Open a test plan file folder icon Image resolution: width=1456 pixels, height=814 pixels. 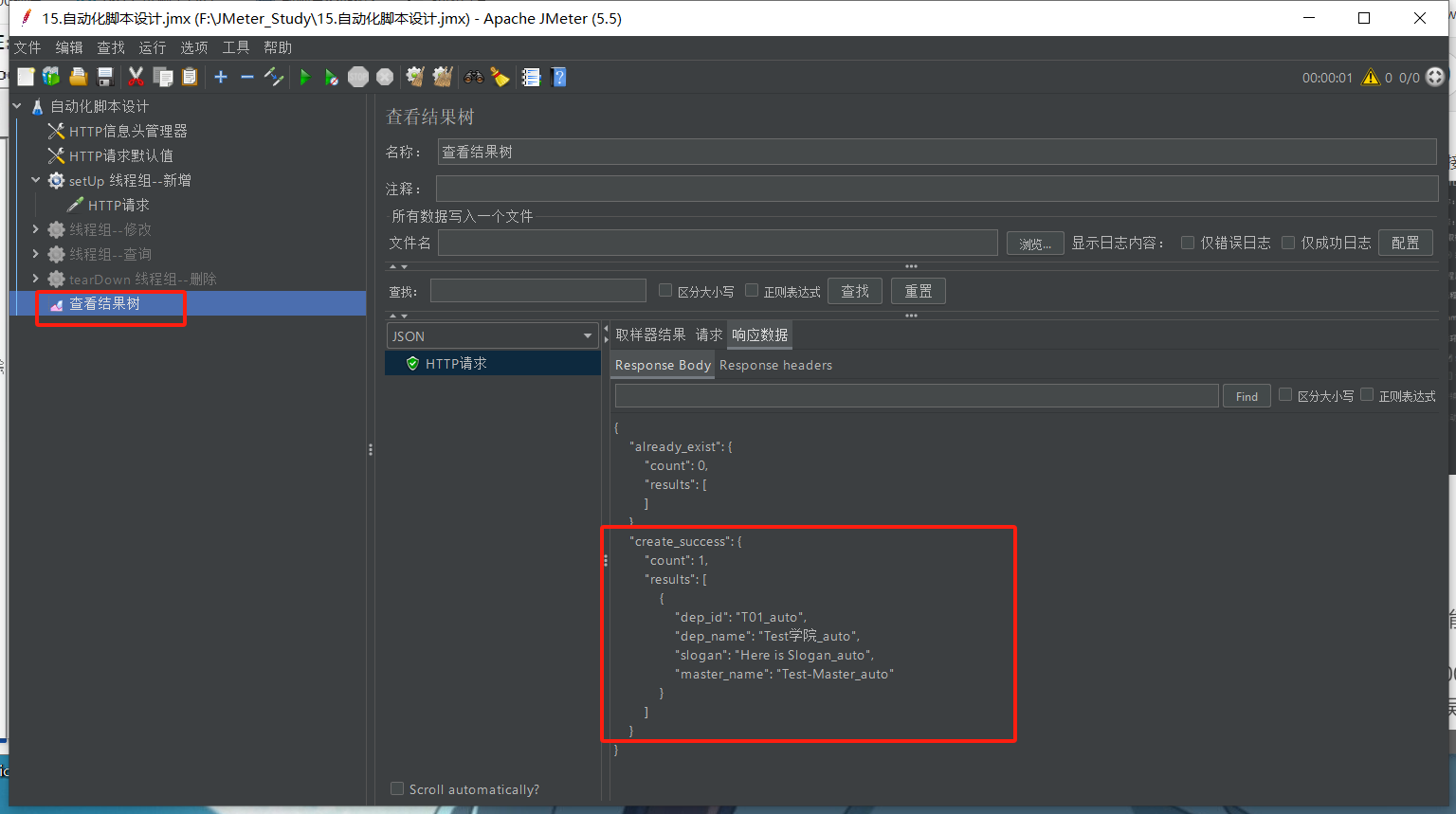click(79, 77)
